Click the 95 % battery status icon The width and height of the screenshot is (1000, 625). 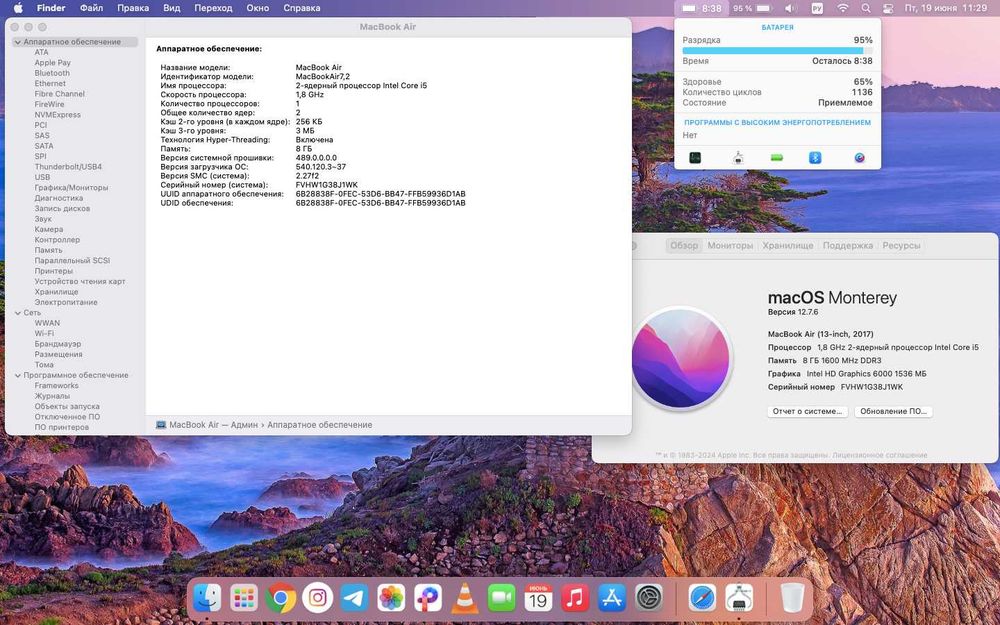(x=753, y=8)
